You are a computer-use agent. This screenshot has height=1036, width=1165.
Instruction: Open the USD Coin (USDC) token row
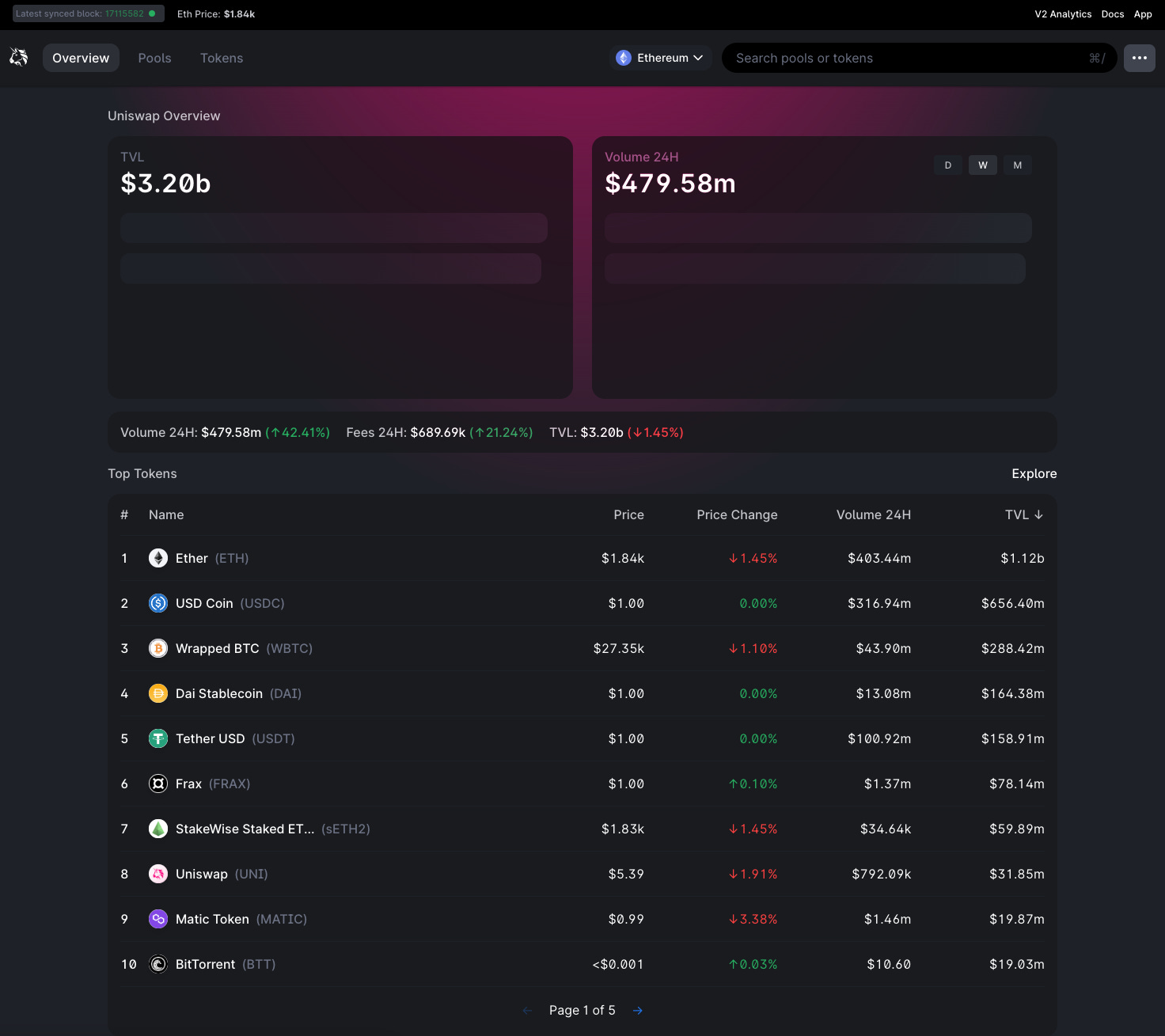click(x=582, y=603)
